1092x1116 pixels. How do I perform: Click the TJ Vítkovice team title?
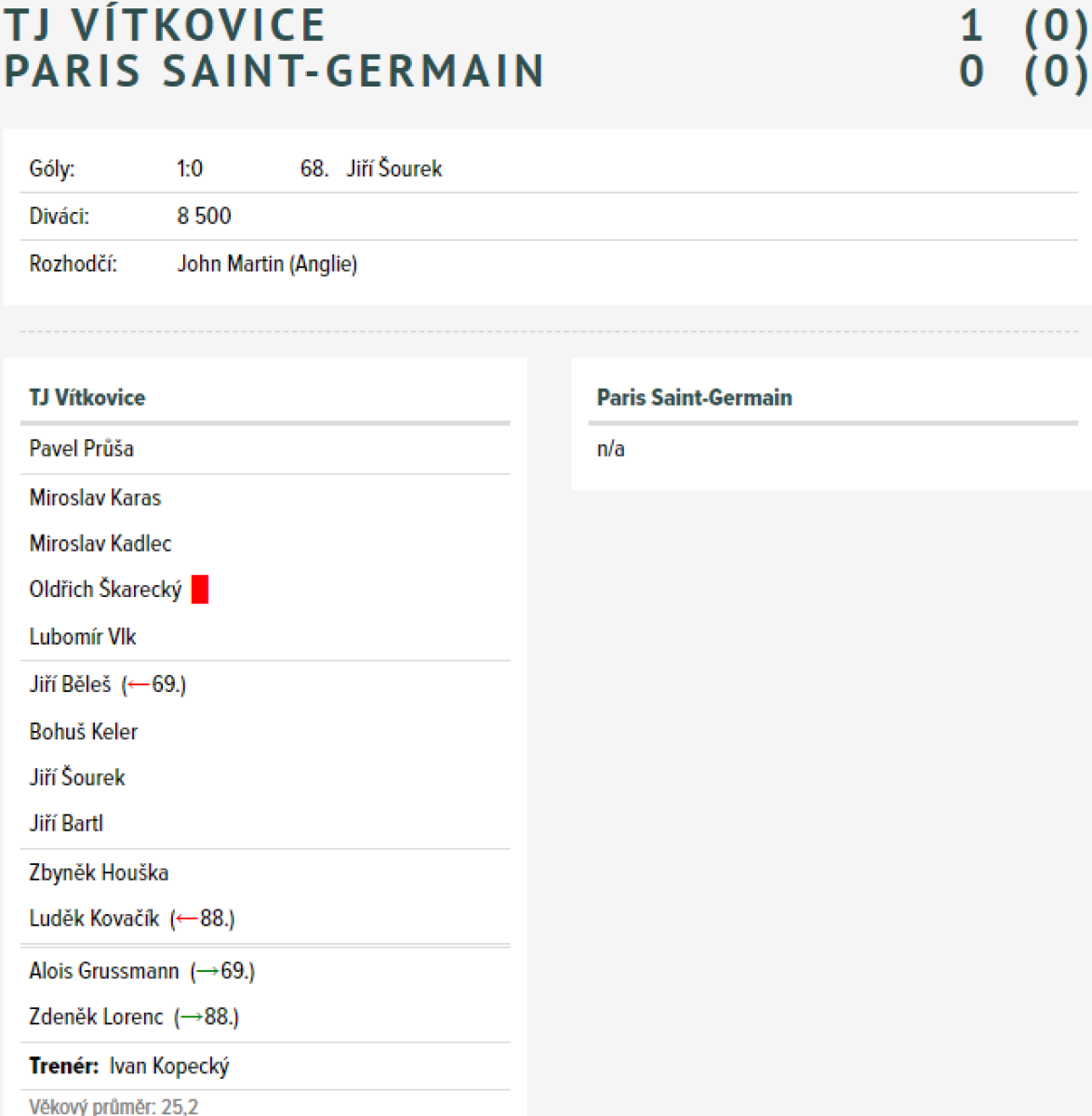(165, 25)
